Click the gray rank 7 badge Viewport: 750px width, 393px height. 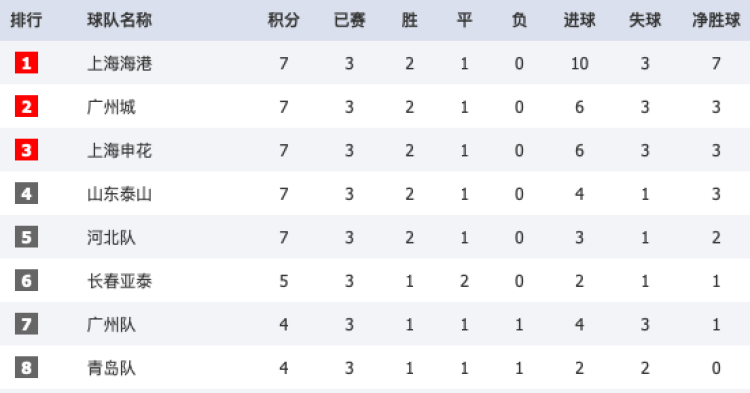(x=26, y=324)
